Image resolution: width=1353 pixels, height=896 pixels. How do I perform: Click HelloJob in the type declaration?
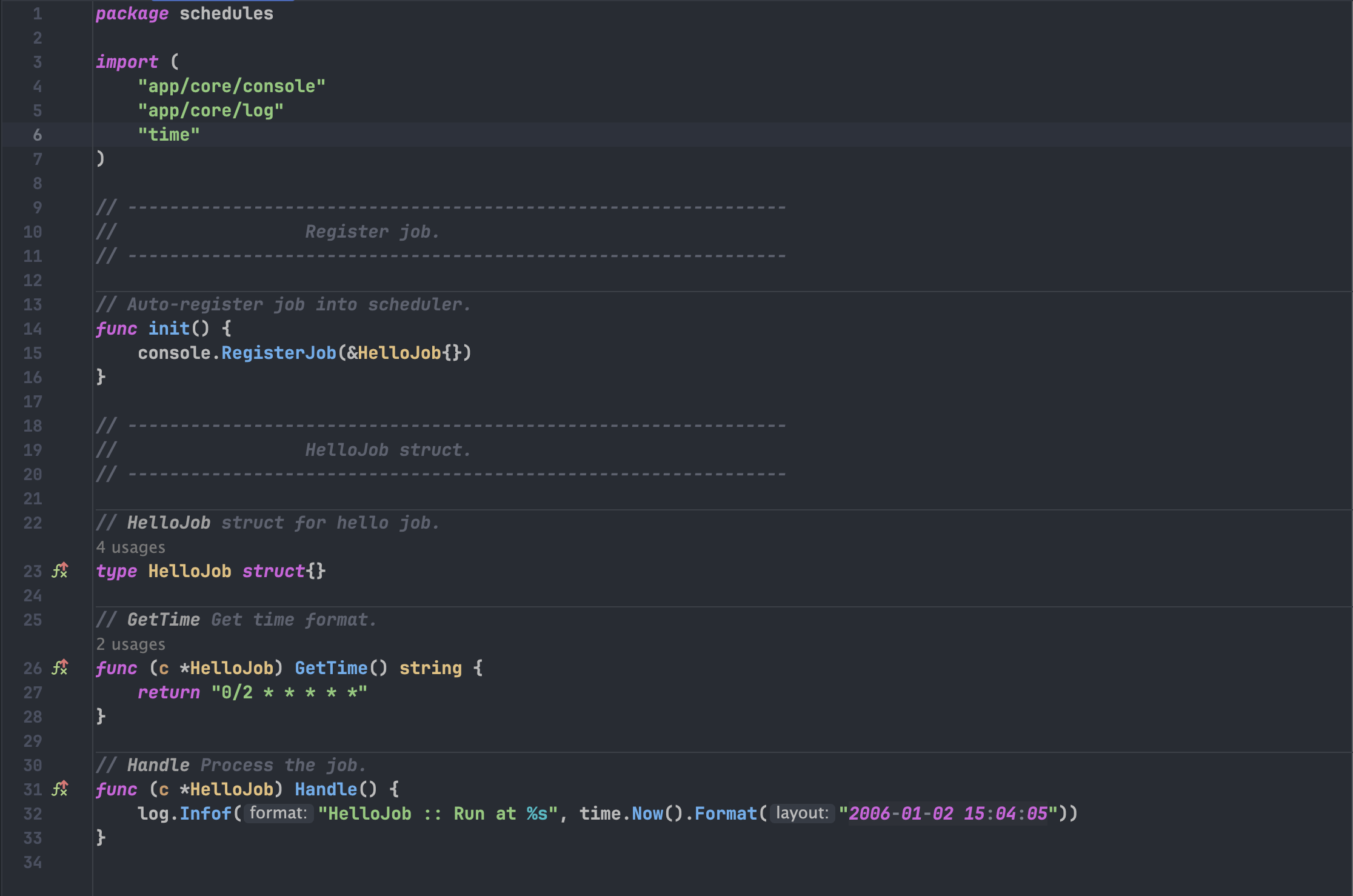(190, 571)
